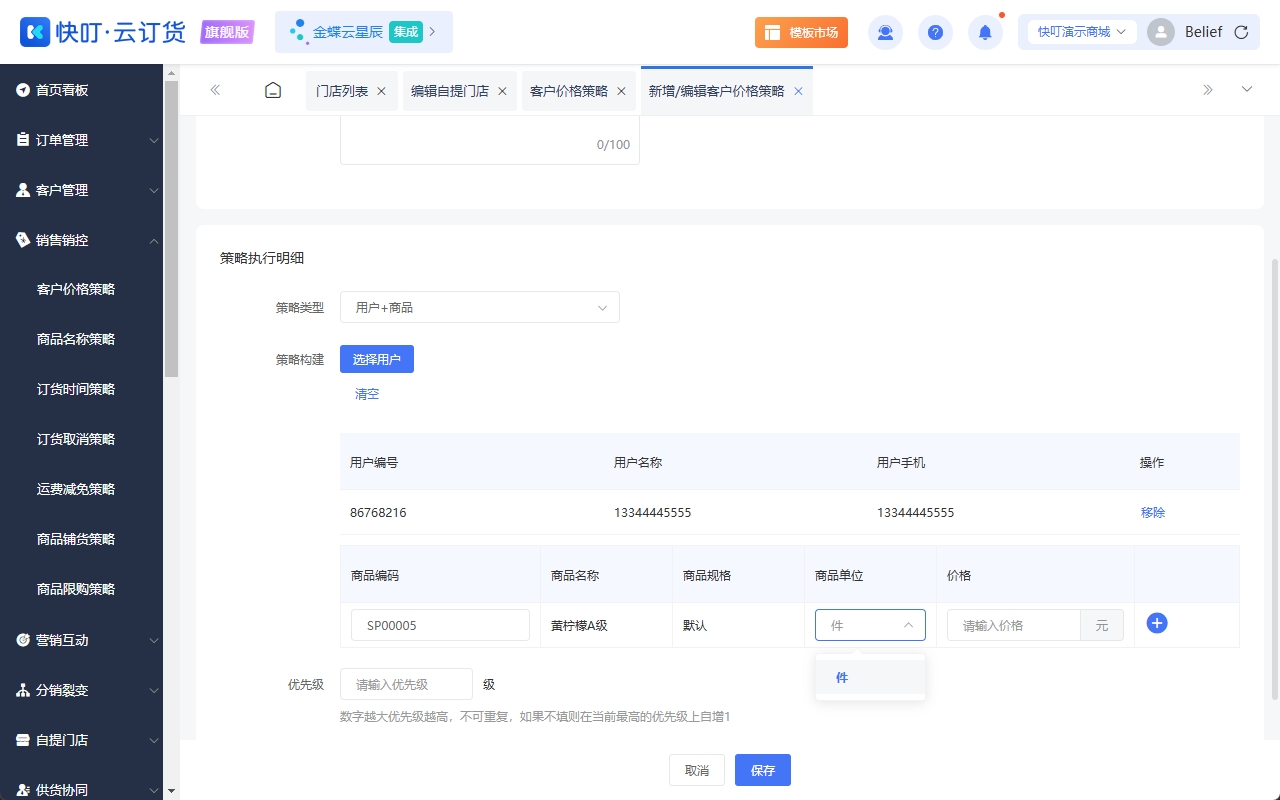The image size is (1280, 800).
Task: Click the 选择用户 button
Action: tap(377, 359)
